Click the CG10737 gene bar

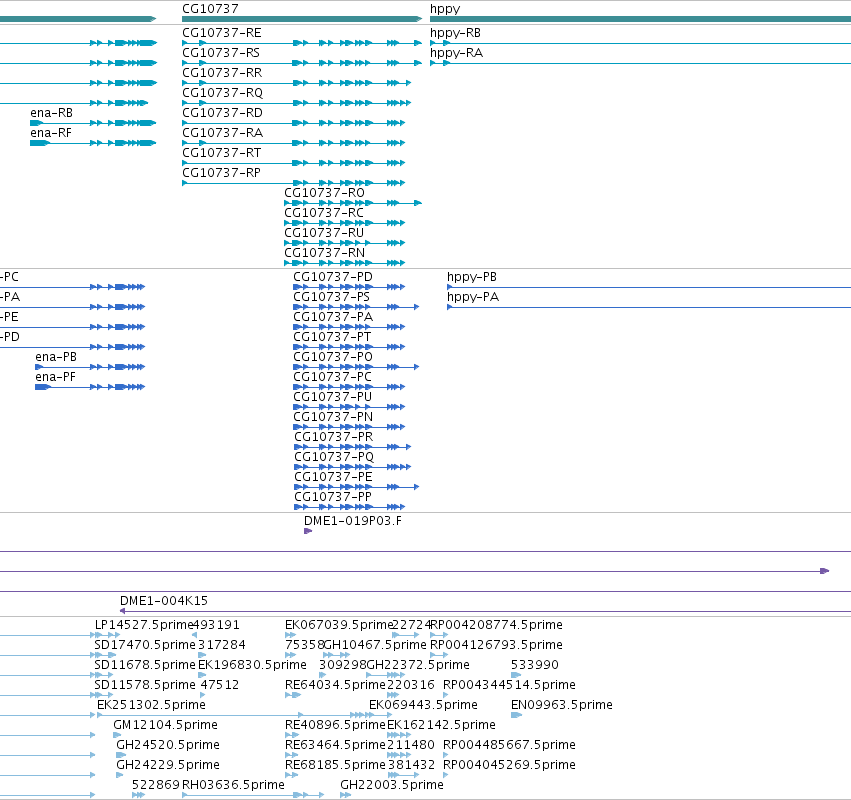tap(302, 19)
